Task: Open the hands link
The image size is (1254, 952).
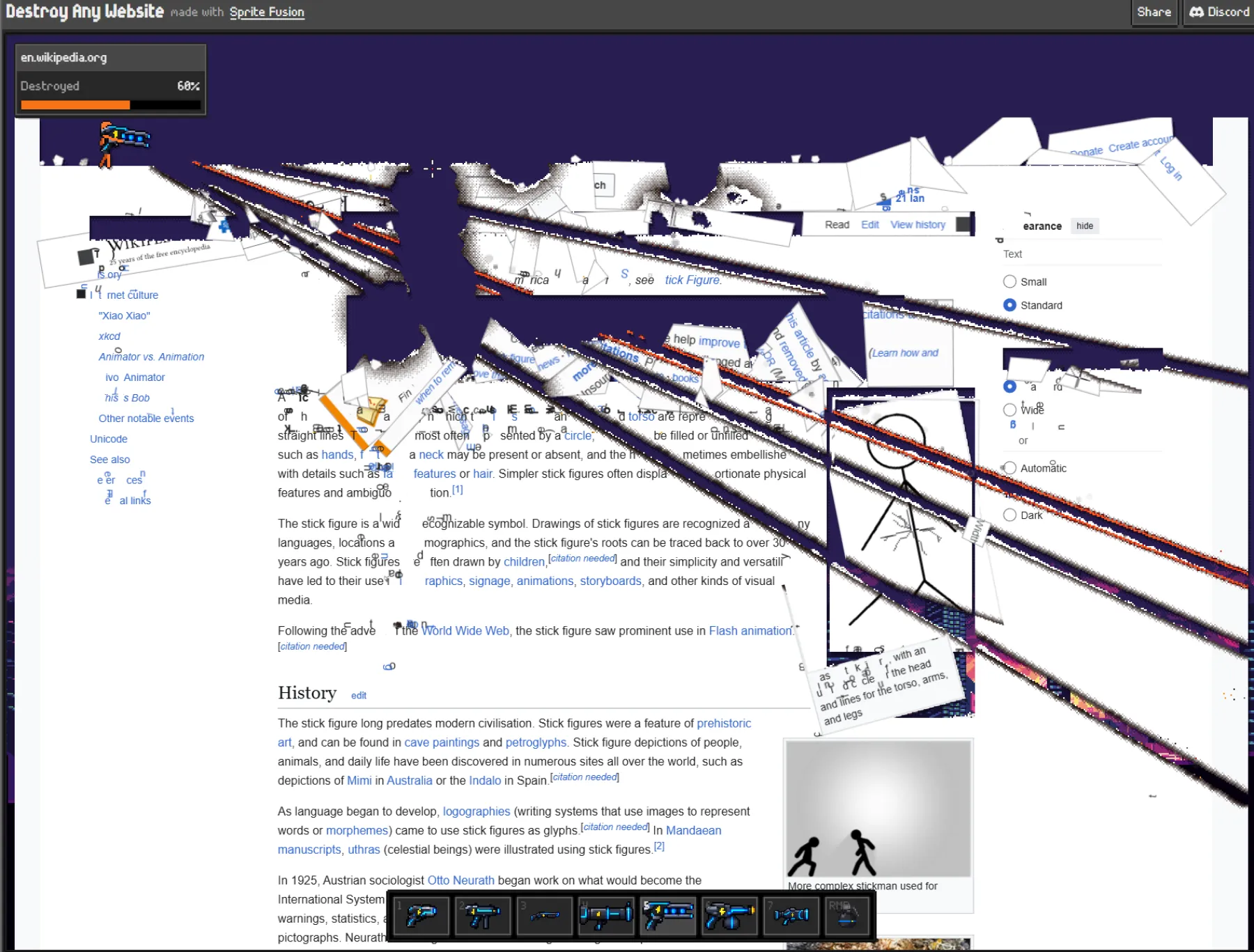Action: 337,454
